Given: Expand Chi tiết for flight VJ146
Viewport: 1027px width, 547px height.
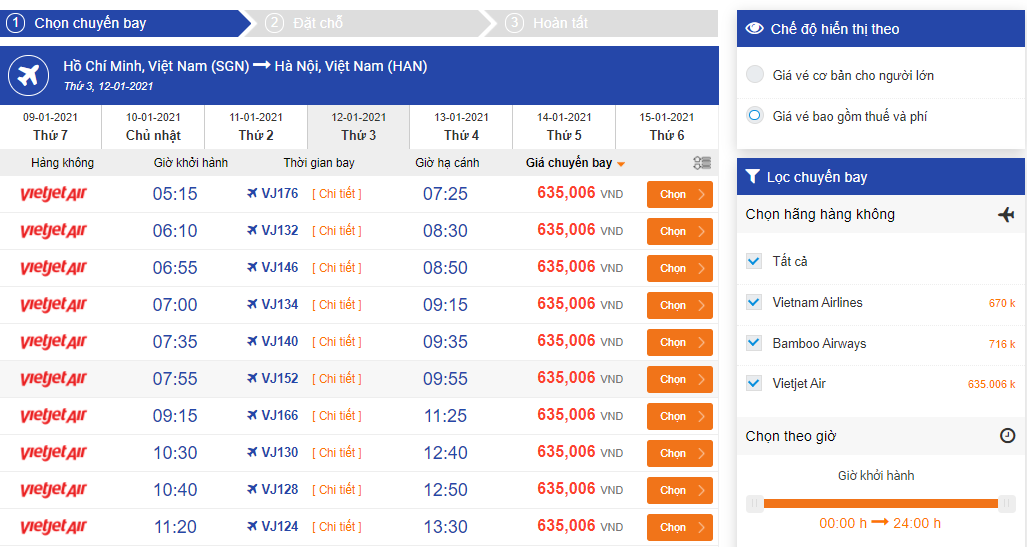Looking at the screenshot, I should [337, 268].
